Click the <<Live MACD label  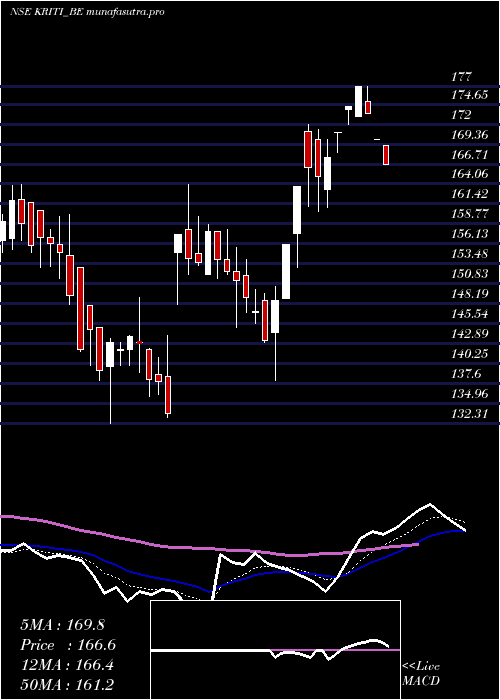point(421,673)
